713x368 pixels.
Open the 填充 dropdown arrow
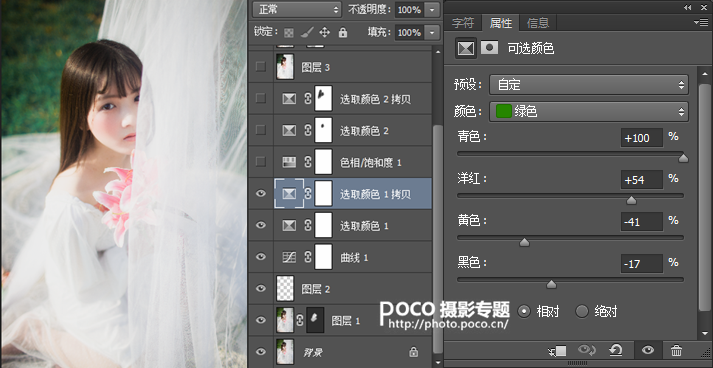tap(432, 33)
